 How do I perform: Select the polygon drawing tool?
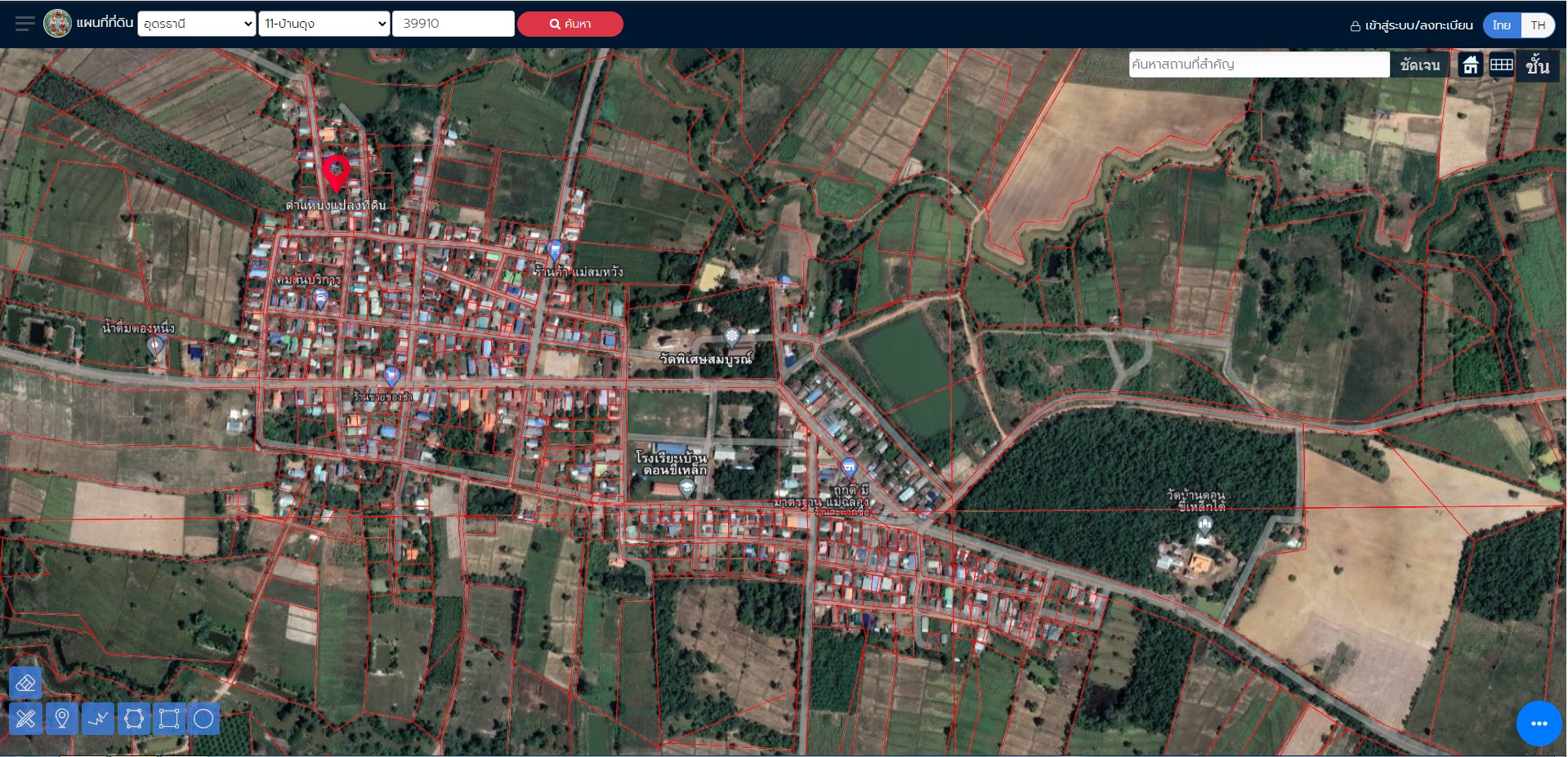coord(134,719)
